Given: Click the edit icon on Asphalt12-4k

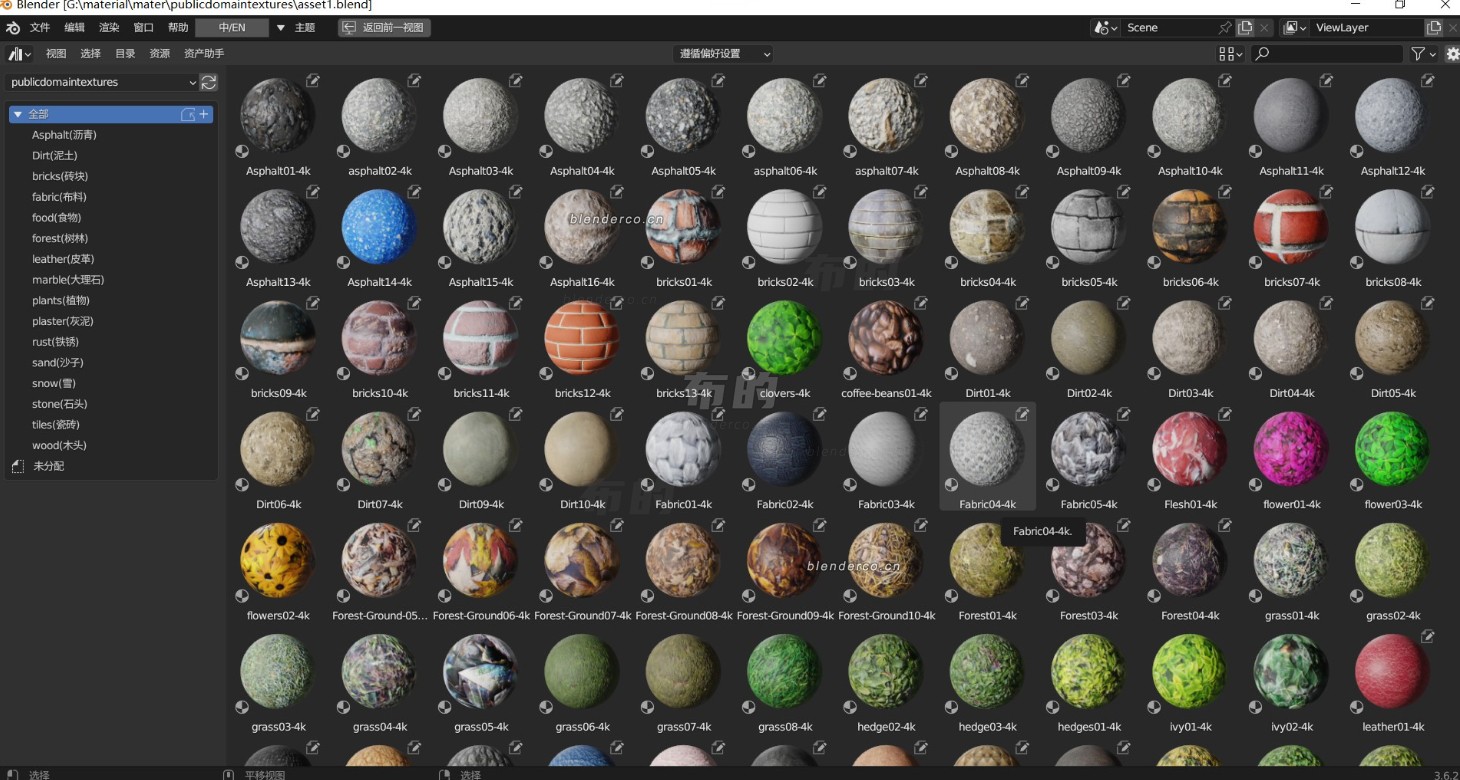Looking at the screenshot, I should pos(1428,80).
